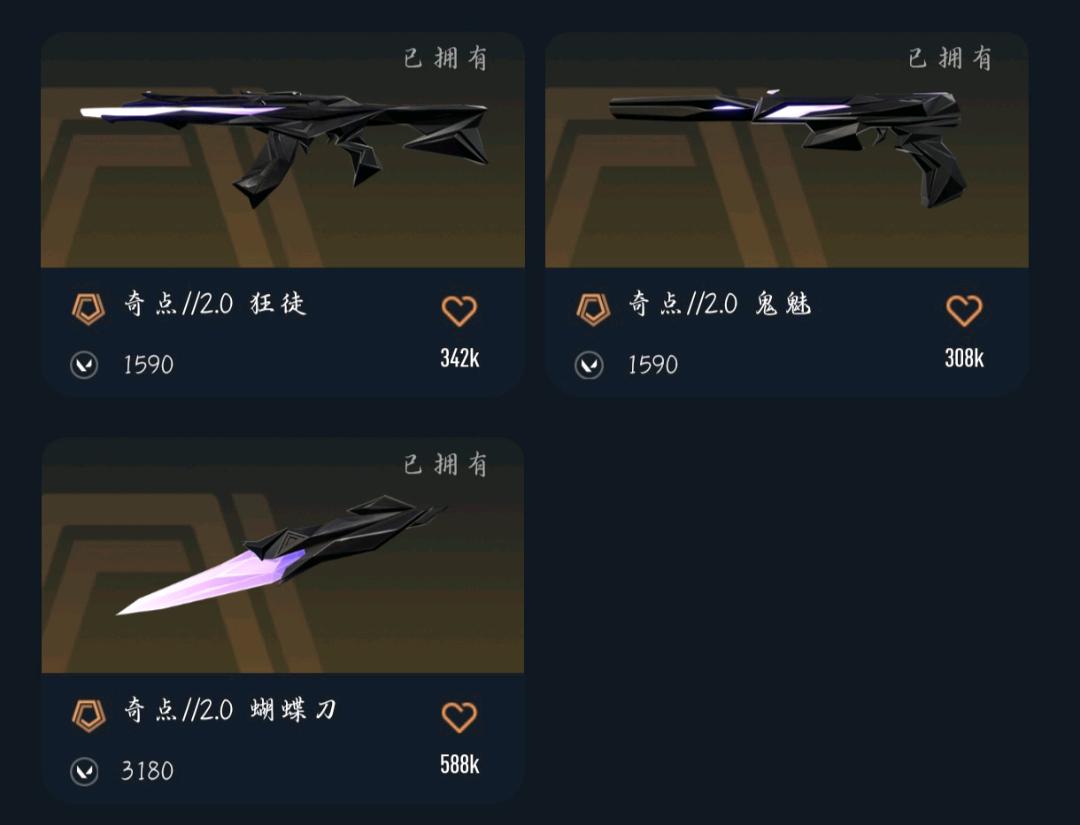The width and height of the screenshot is (1080, 825).
Task: Click the 588k like count
Action: (459, 764)
